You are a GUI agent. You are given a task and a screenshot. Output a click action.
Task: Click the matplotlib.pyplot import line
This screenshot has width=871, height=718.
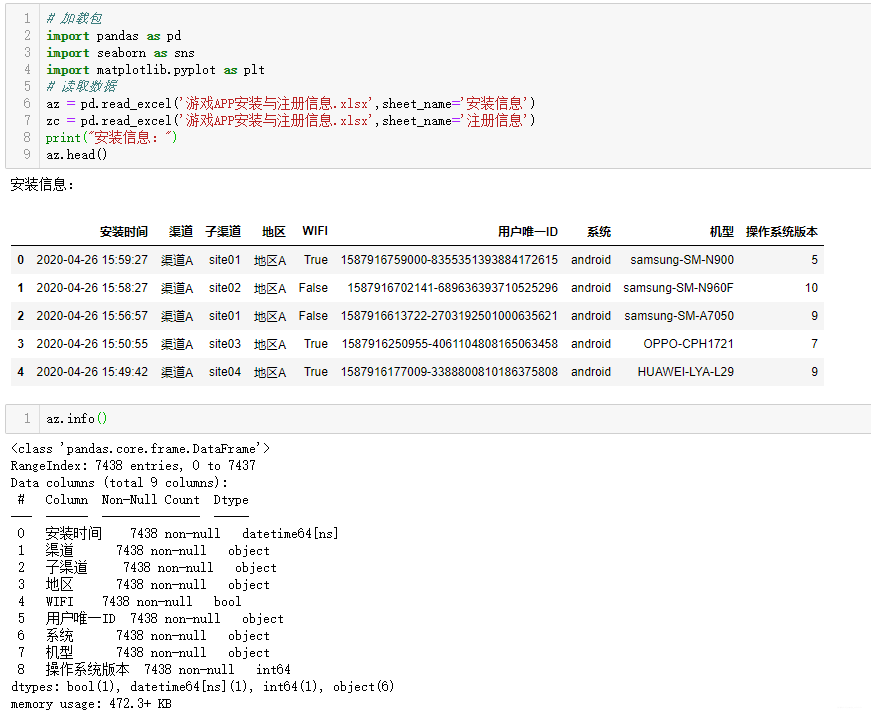(156, 70)
